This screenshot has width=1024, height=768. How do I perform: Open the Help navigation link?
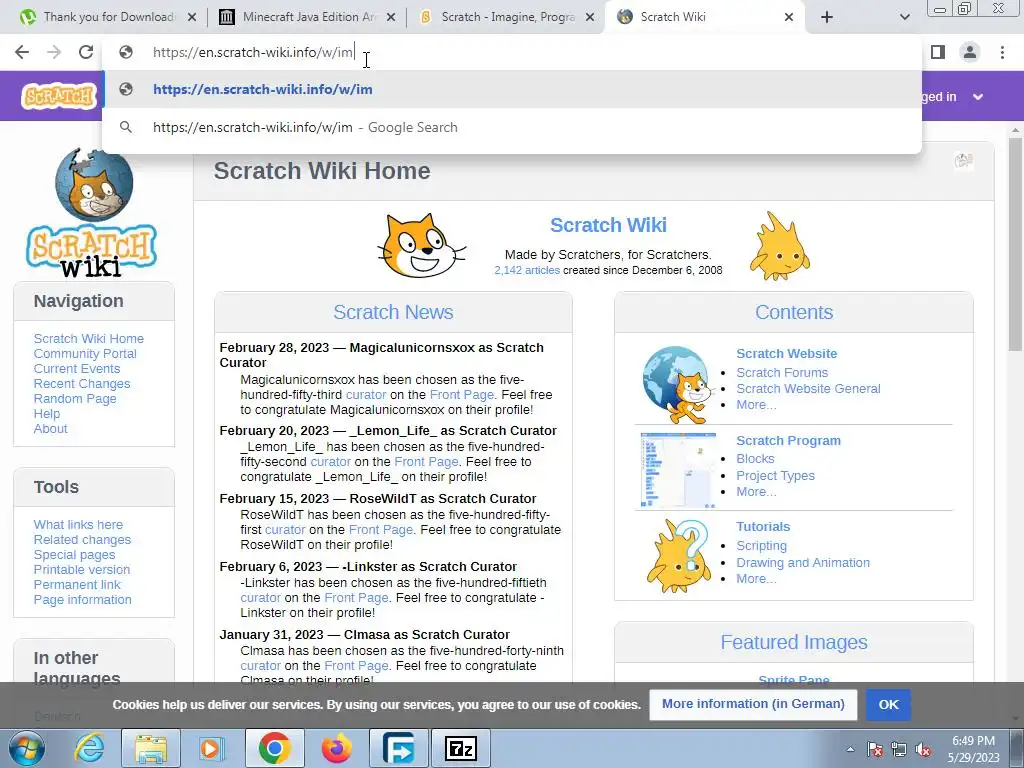pos(46,413)
